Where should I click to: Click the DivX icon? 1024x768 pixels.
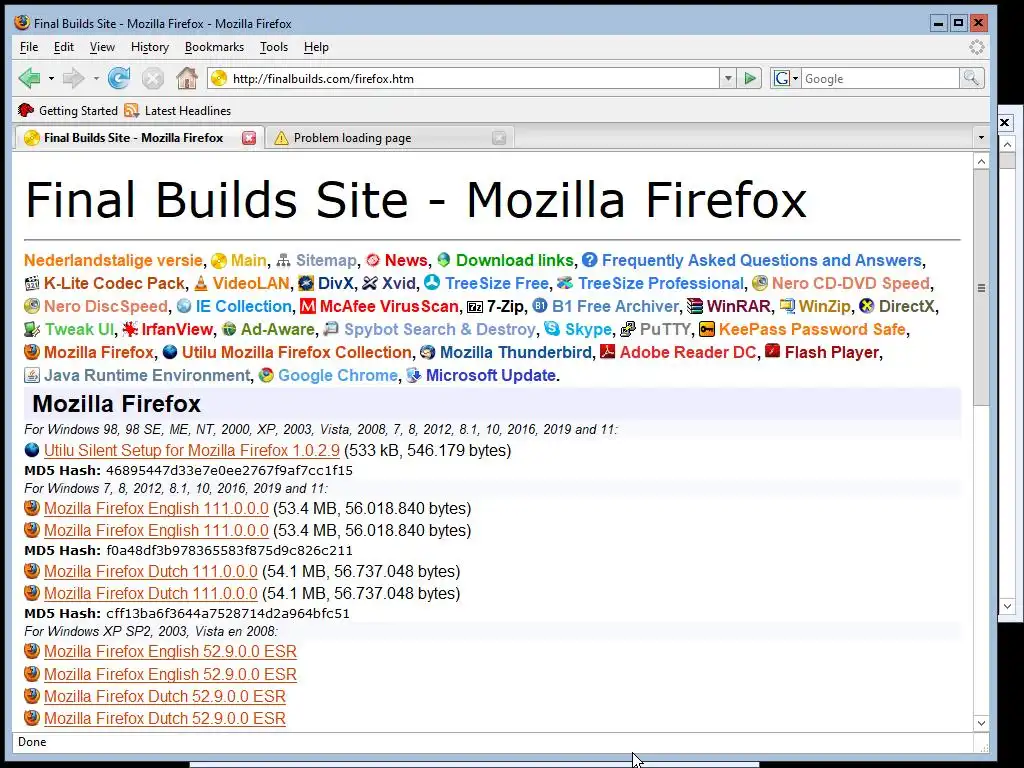coord(306,283)
